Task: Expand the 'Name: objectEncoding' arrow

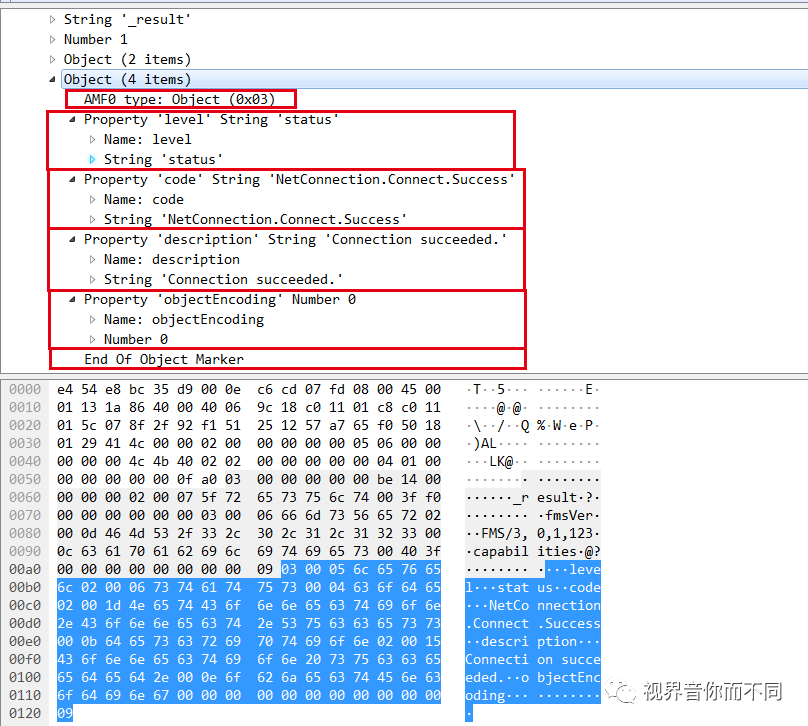Action: pyautogui.click(x=92, y=320)
